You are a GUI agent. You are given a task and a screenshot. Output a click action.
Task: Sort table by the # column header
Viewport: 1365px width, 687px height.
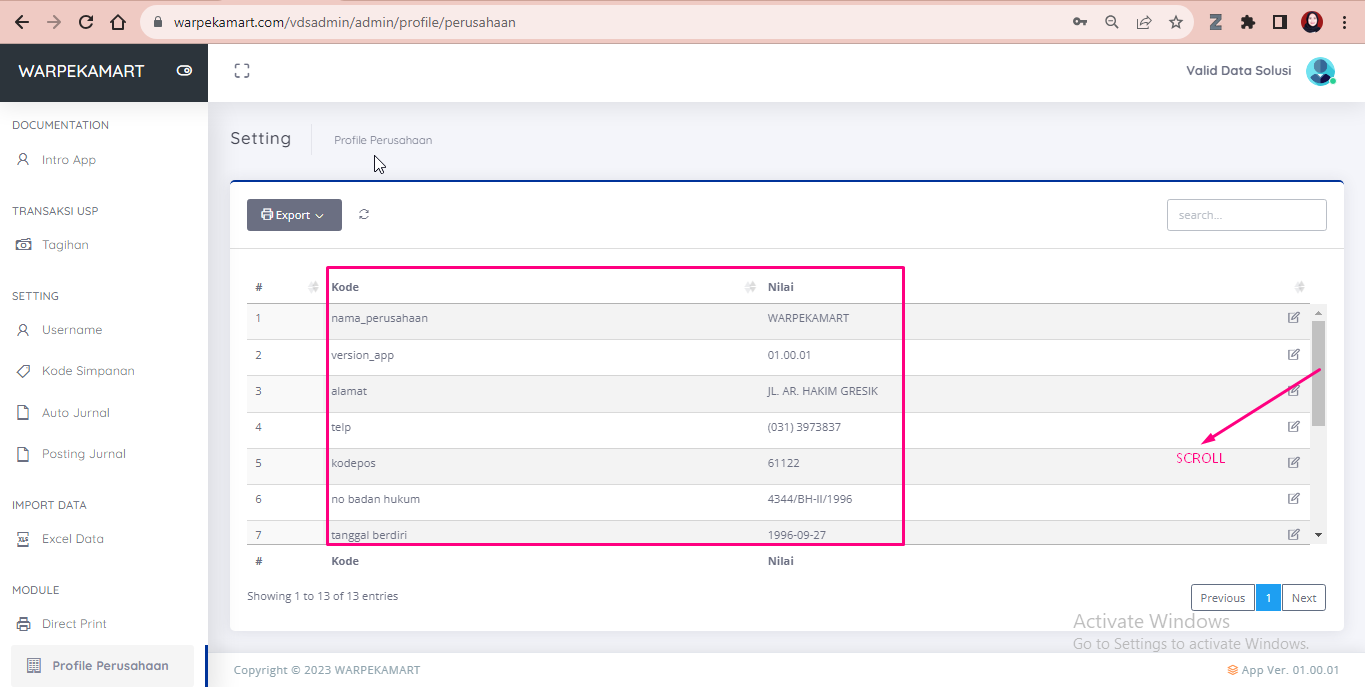coord(285,287)
